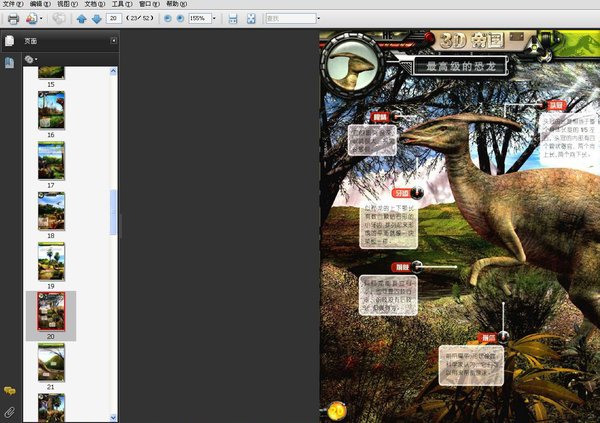Collapse the 页面 panel with header button
This screenshot has height=423, width=600.
click(x=114, y=41)
